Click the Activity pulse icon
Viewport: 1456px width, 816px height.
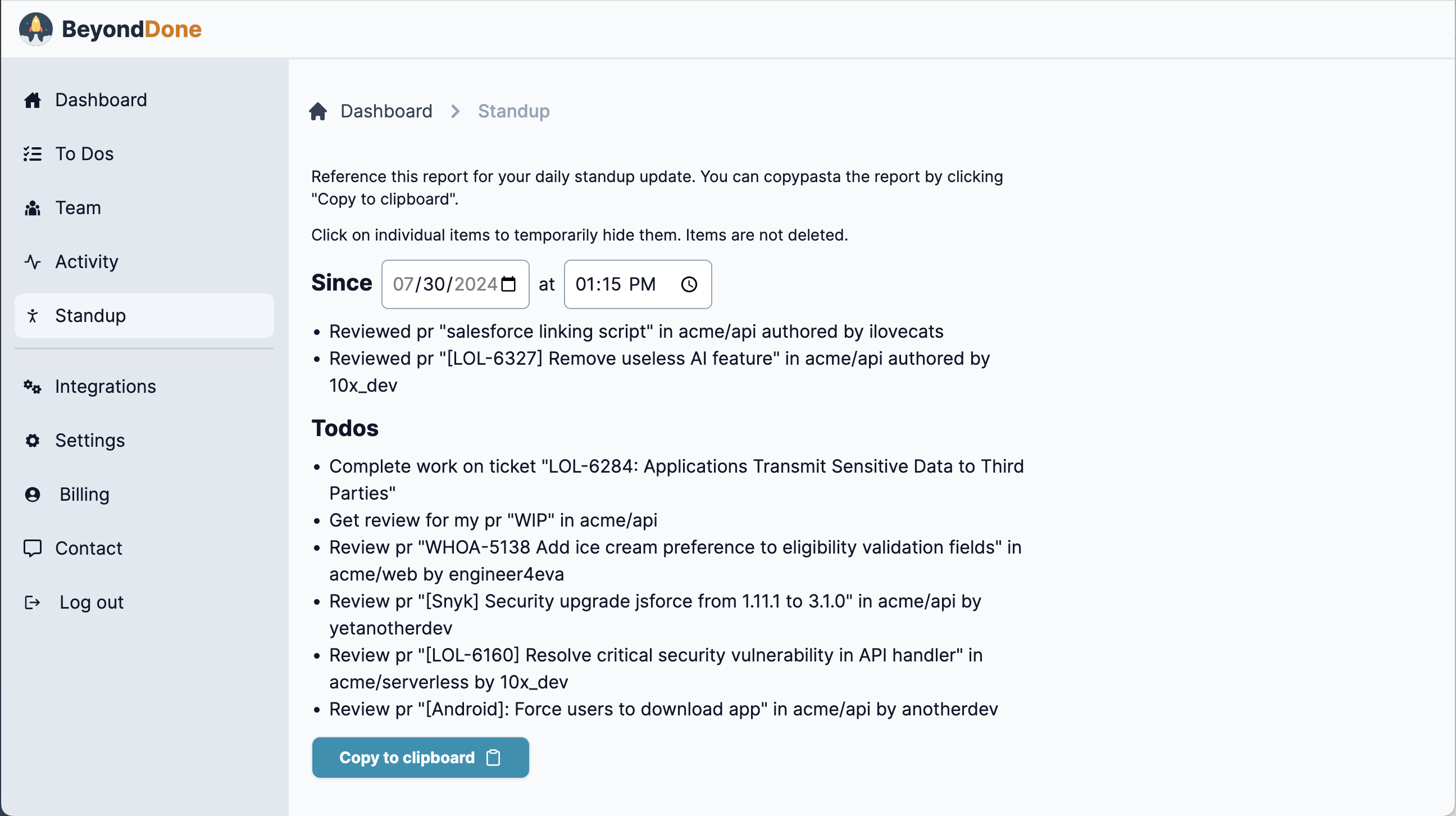coord(33,262)
